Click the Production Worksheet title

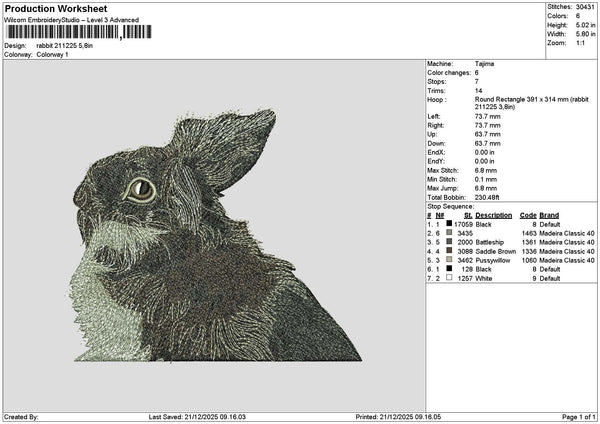coord(56,8)
